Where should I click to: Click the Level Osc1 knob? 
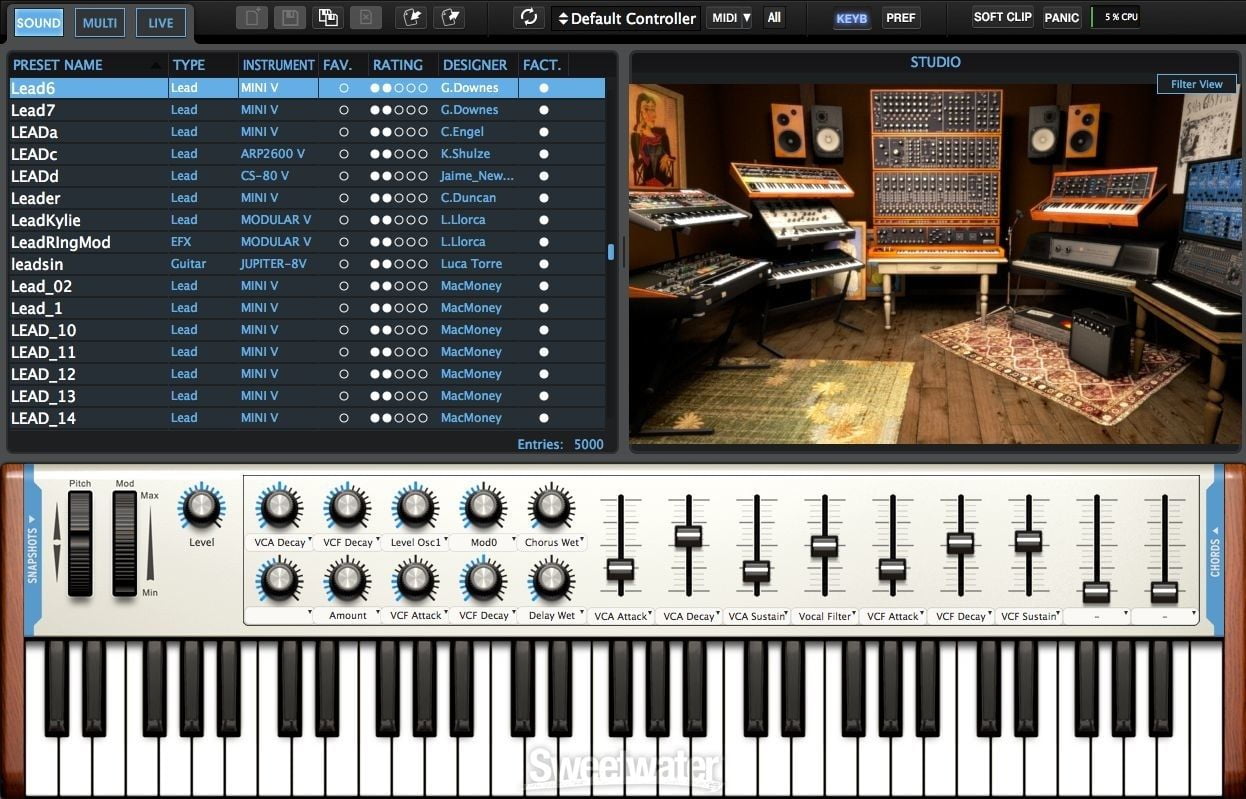[416, 507]
